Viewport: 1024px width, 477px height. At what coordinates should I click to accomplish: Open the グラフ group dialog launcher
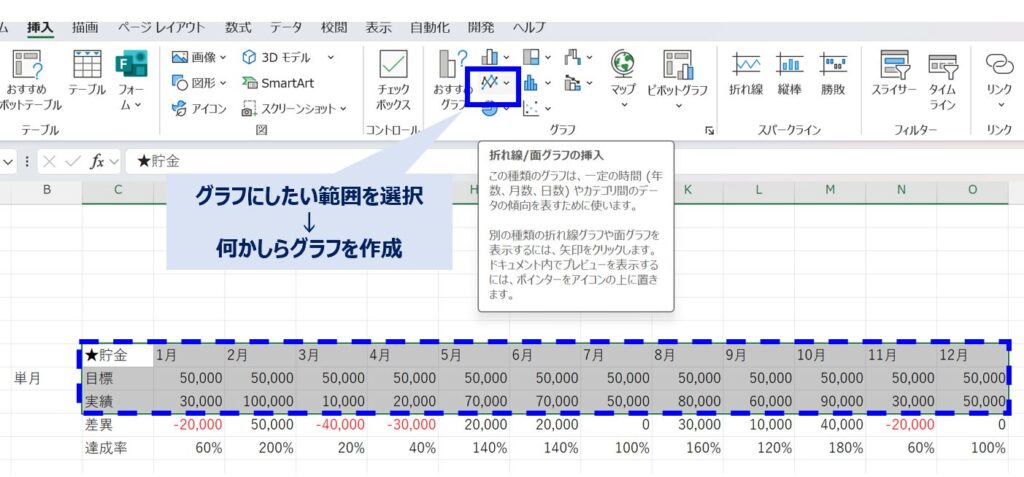pos(709,131)
